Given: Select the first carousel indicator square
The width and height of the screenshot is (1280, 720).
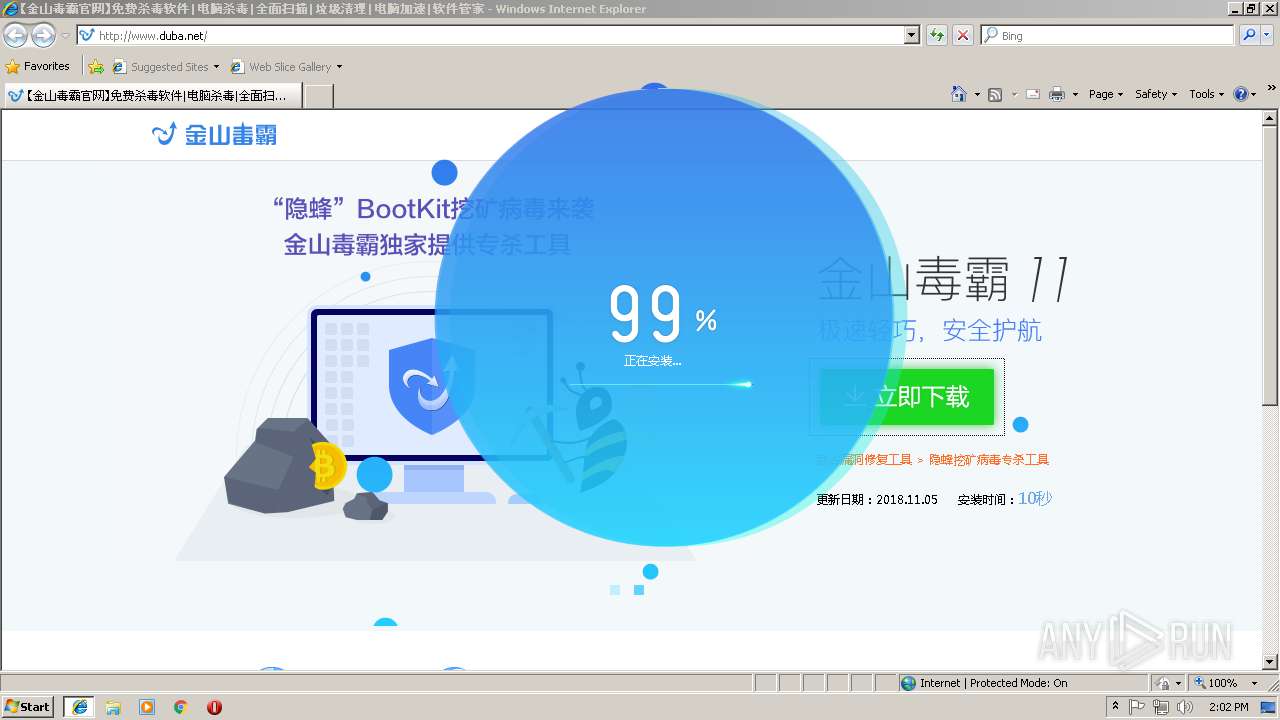Looking at the screenshot, I should tap(615, 590).
